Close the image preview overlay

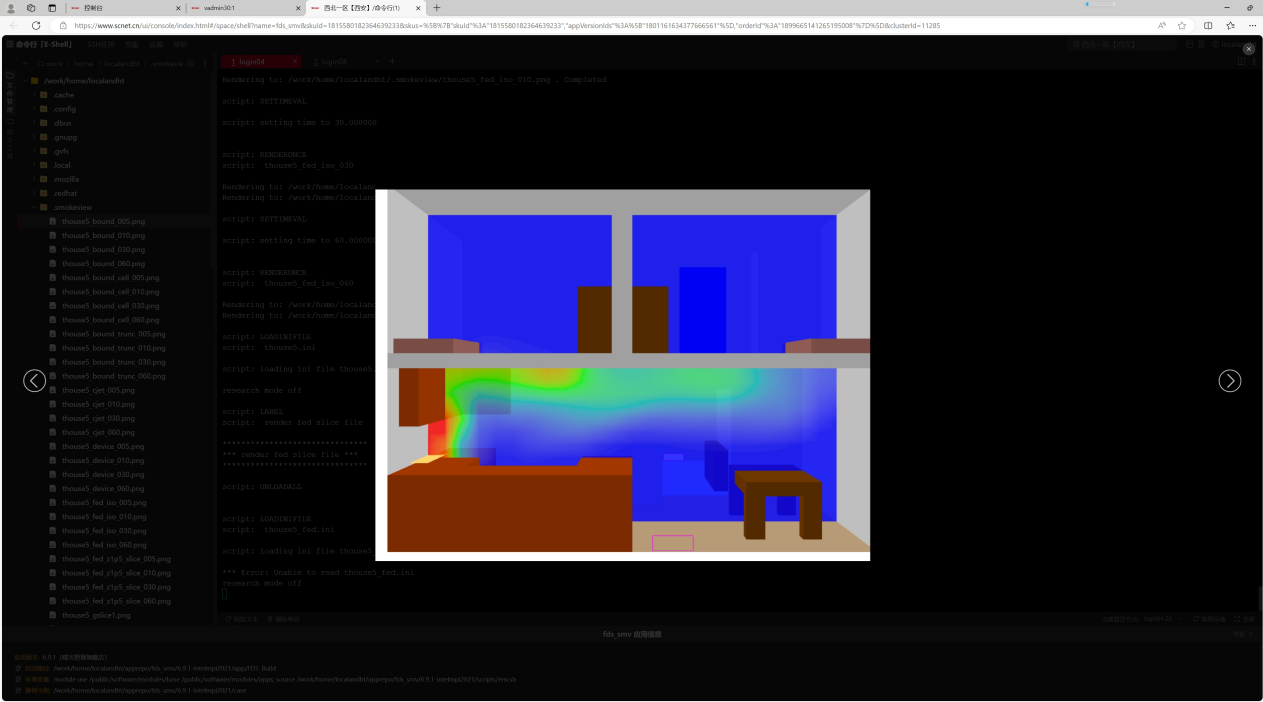coord(1248,49)
